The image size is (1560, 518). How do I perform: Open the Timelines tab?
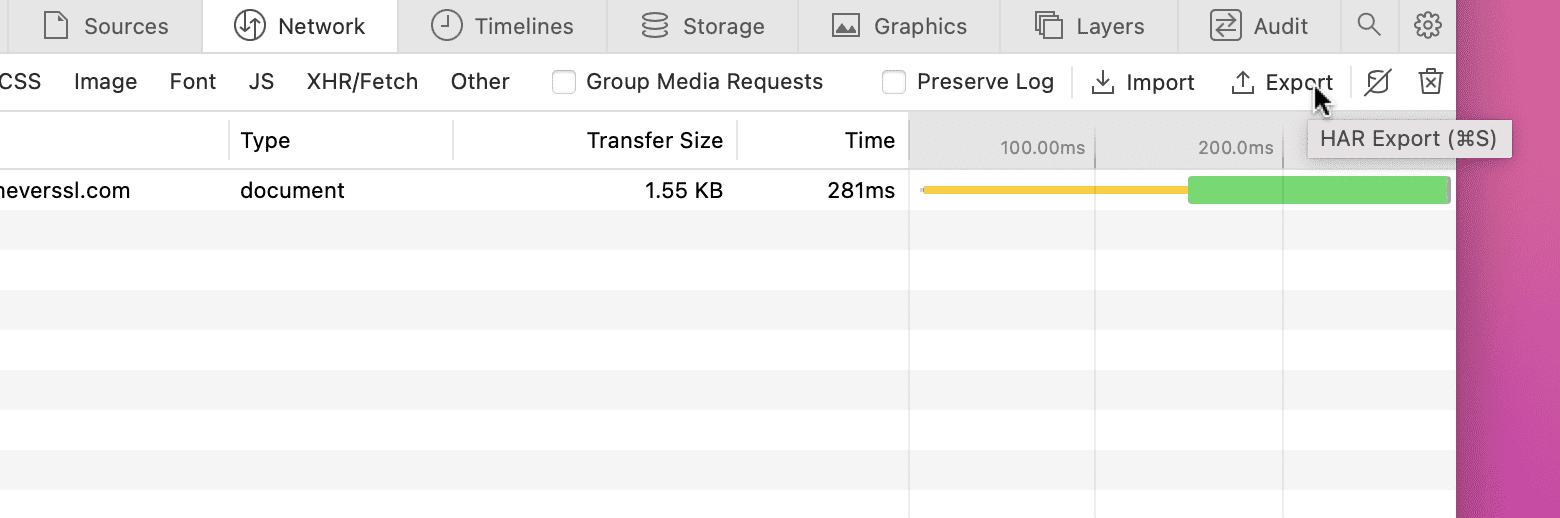tap(502, 26)
